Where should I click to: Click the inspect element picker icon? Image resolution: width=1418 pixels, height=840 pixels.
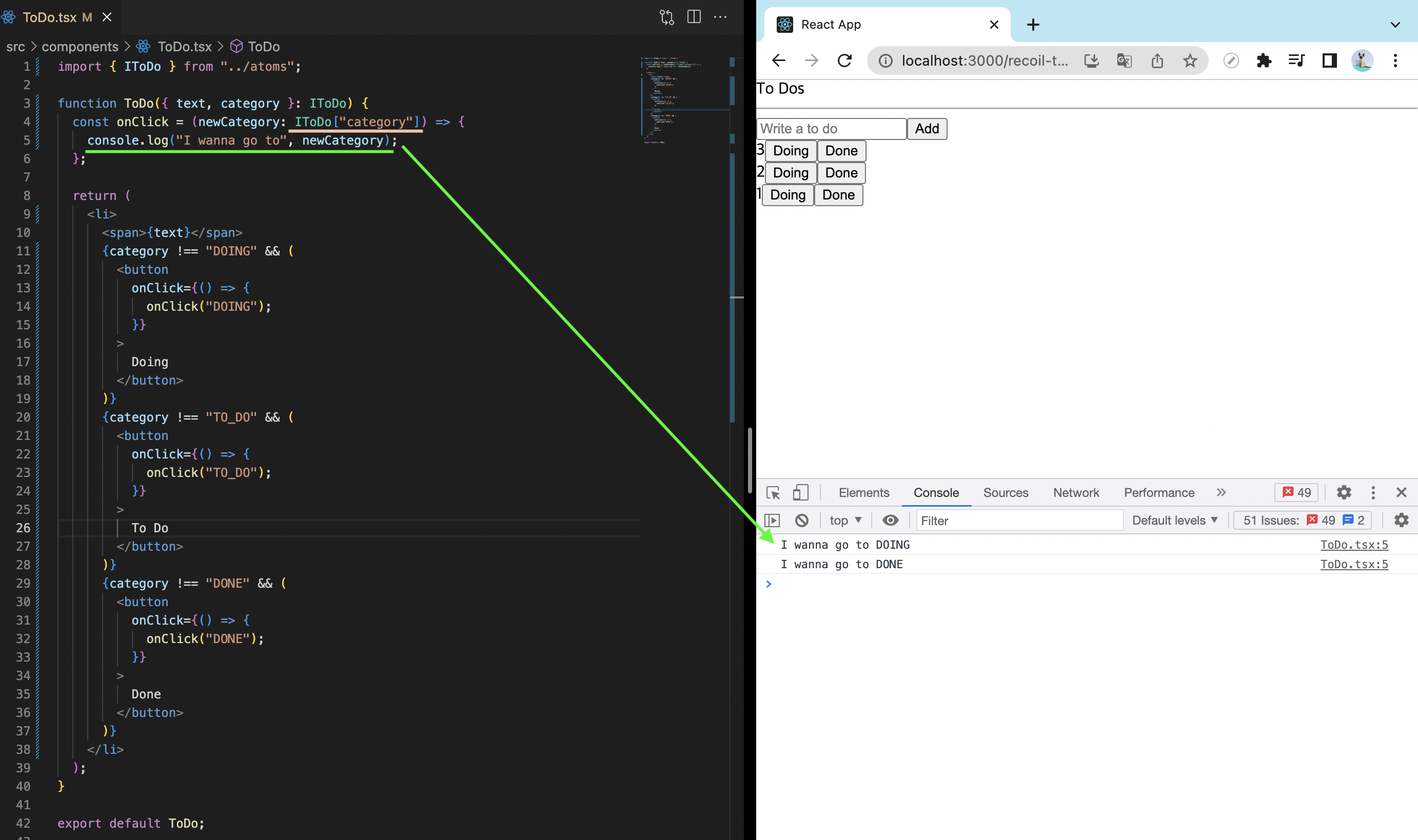[773, 492]
